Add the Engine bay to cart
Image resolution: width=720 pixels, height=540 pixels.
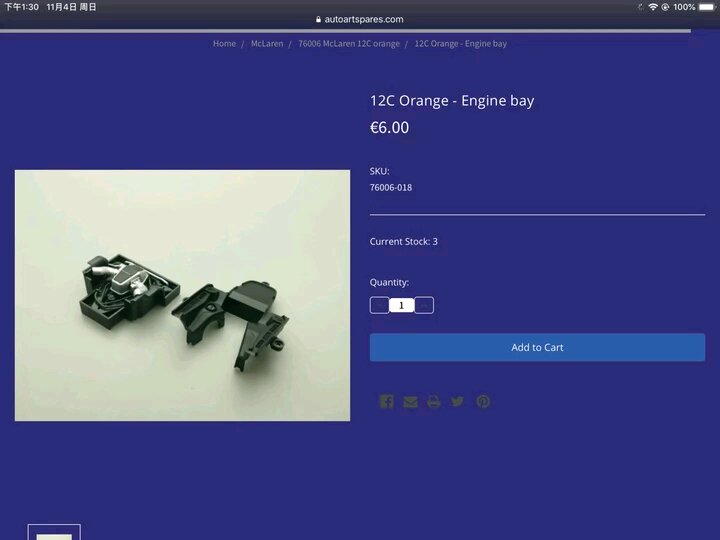[x=537, y=348]
